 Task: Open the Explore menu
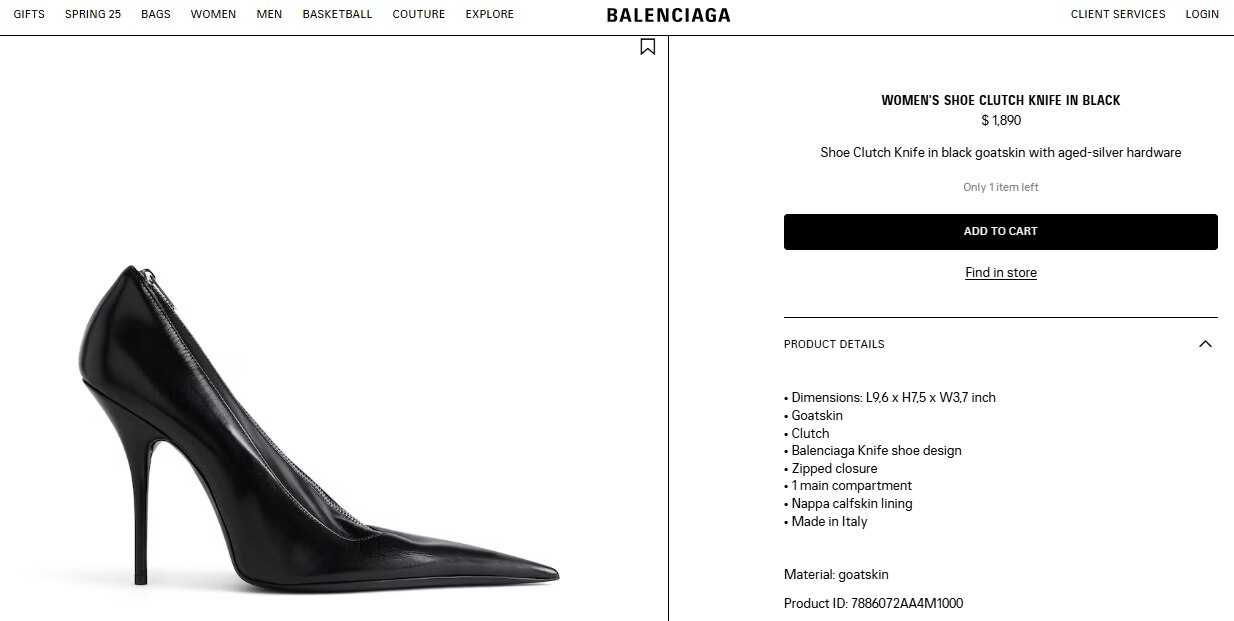[490, 14]
